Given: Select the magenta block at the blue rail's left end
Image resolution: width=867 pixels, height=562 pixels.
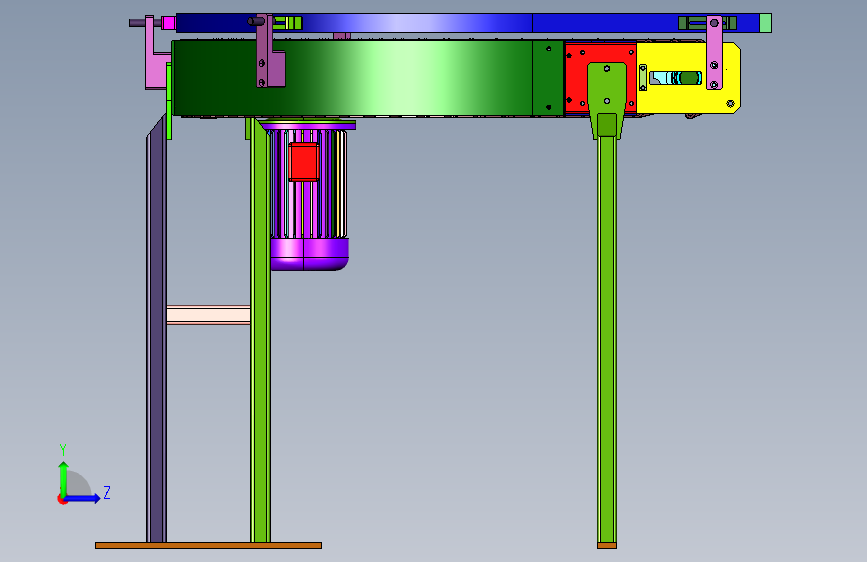Looking at the screenshot, I should coord(169,23).
